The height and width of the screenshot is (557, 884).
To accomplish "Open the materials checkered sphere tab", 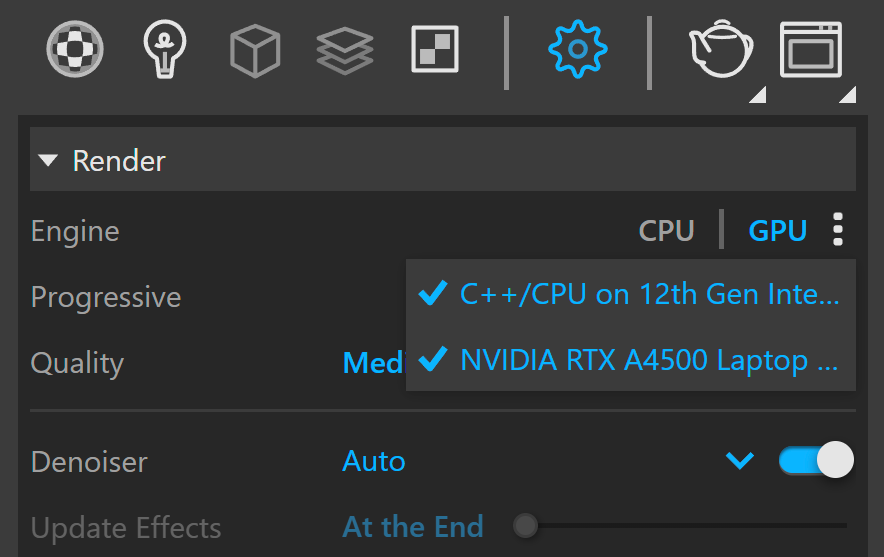I will click(x=75, y=49).
